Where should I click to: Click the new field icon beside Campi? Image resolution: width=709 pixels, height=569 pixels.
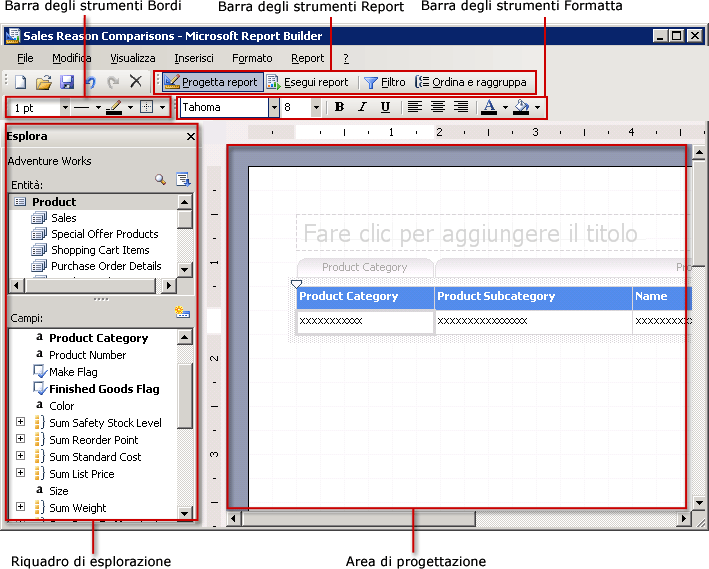point(182,313)
